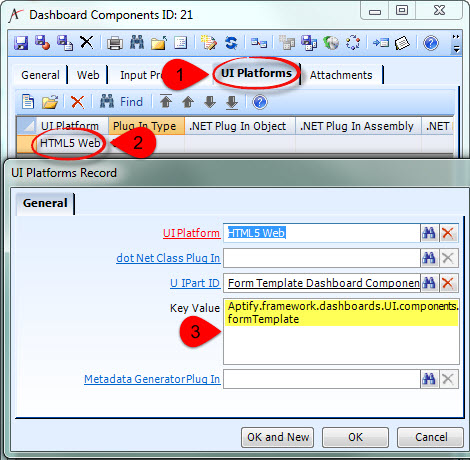Sort by the Plug In Type column header

146,126
